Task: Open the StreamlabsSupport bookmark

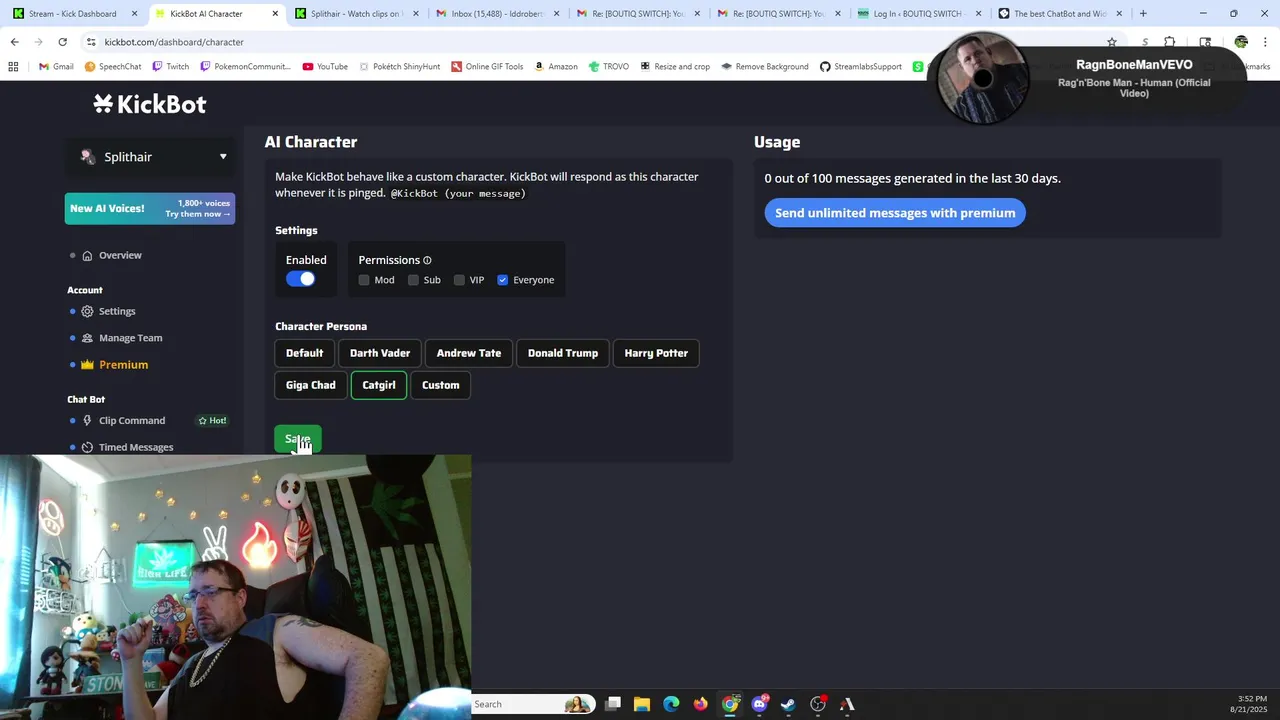Action: [861, 67]
